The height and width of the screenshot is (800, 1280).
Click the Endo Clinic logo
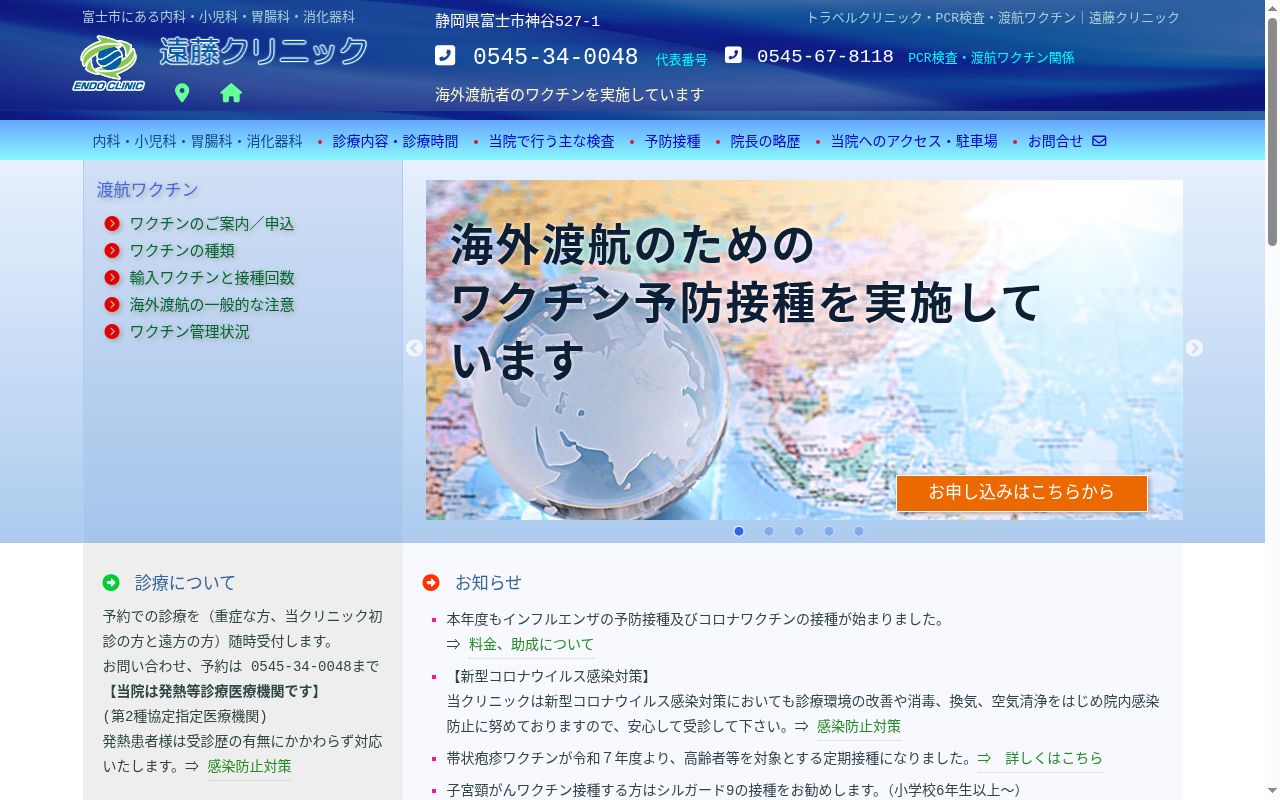109,63
